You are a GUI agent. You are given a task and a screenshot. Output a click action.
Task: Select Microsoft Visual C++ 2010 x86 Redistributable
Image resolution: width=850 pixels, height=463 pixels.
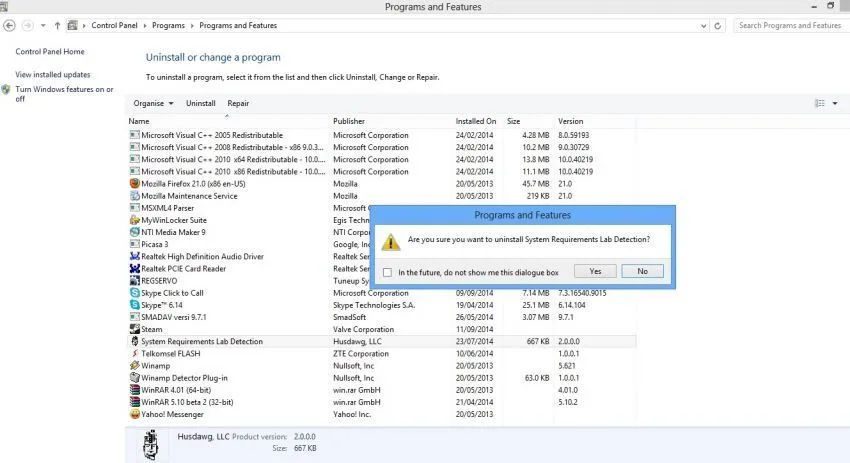[382, 171]
